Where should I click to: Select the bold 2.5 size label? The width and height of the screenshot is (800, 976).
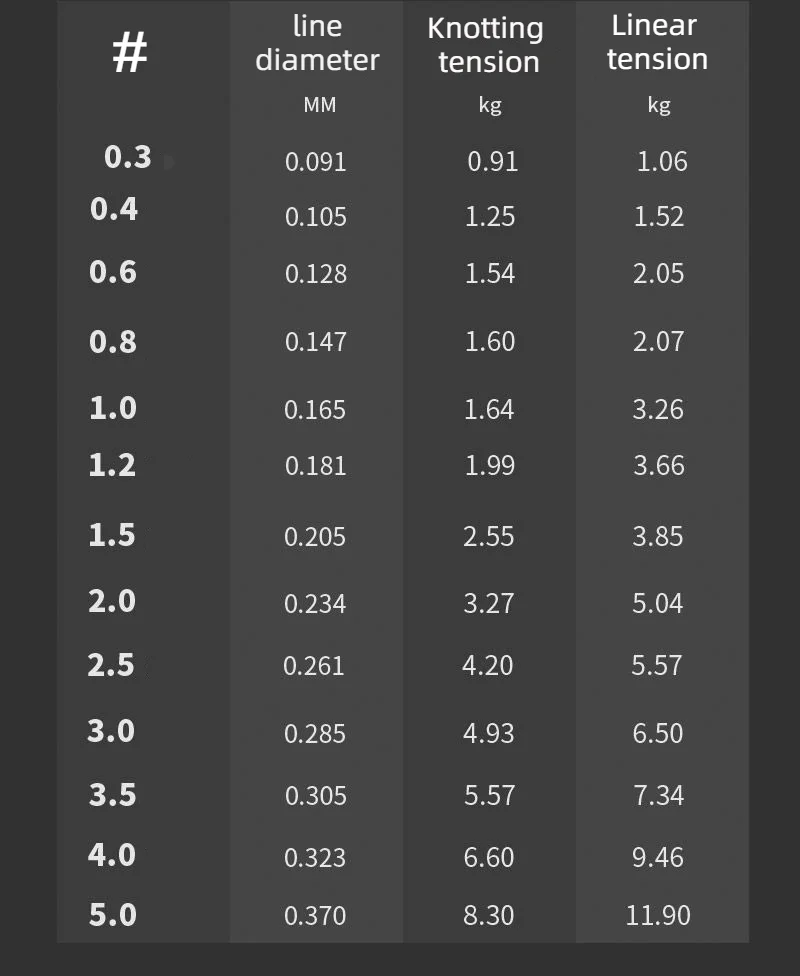[111, 665]
